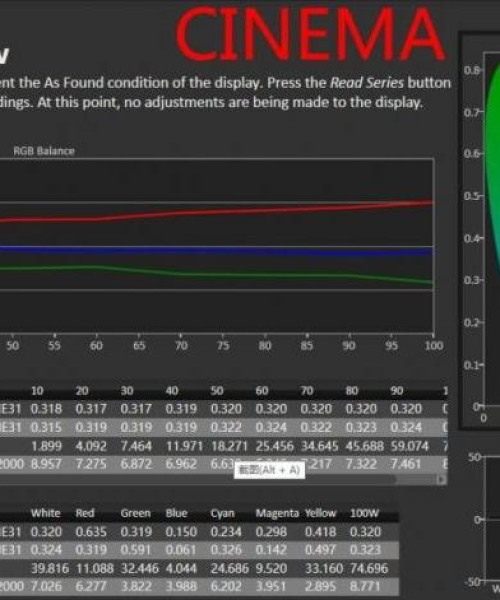500x600 pixels.
Task: Click Yellow delta value 2.895
Action: [321, 587]
